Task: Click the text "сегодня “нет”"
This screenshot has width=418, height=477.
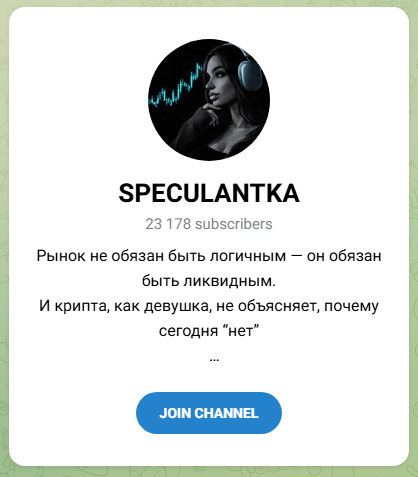Action: pos(209,331)
